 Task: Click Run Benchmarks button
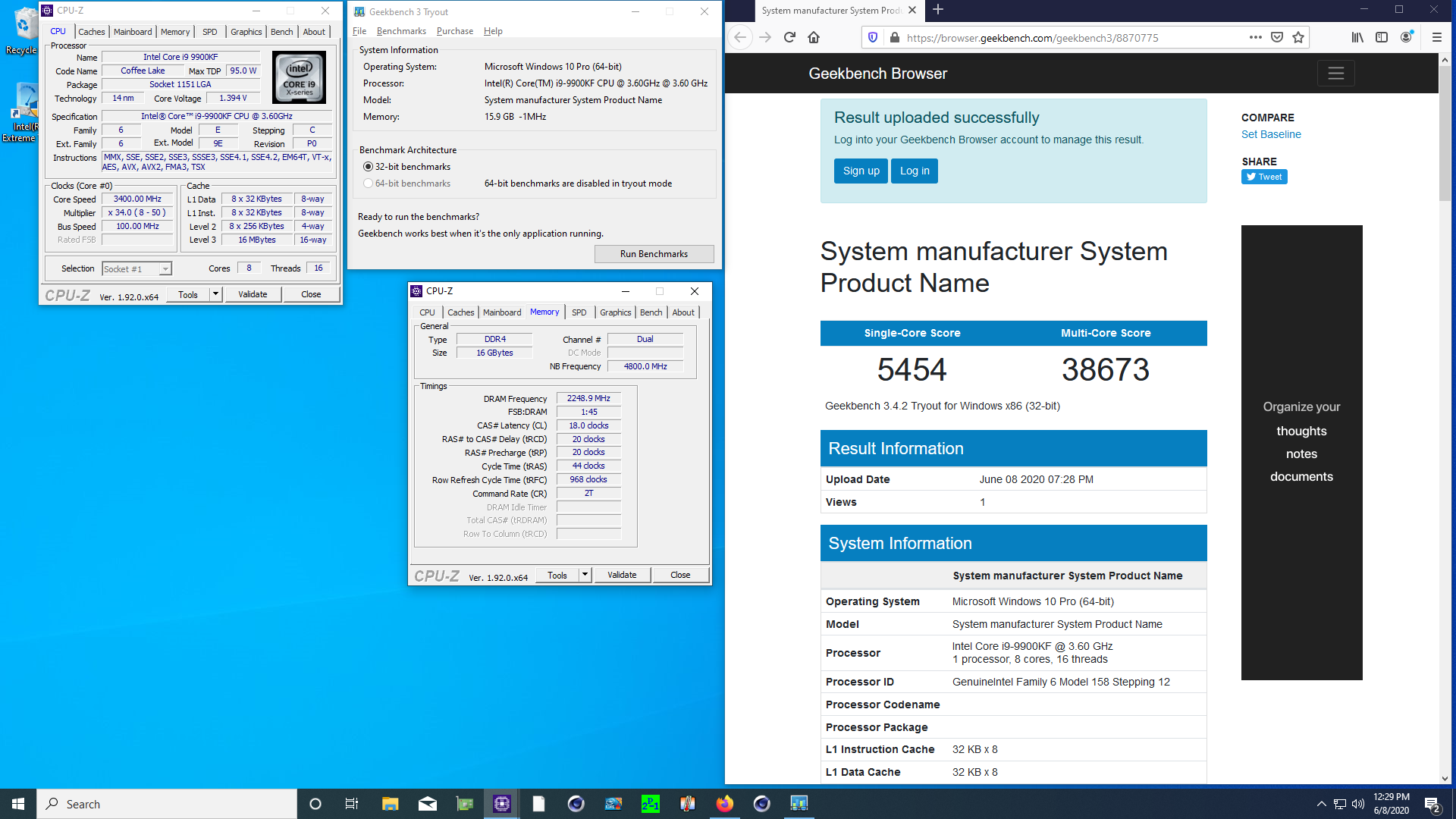(x=654, y=254)
